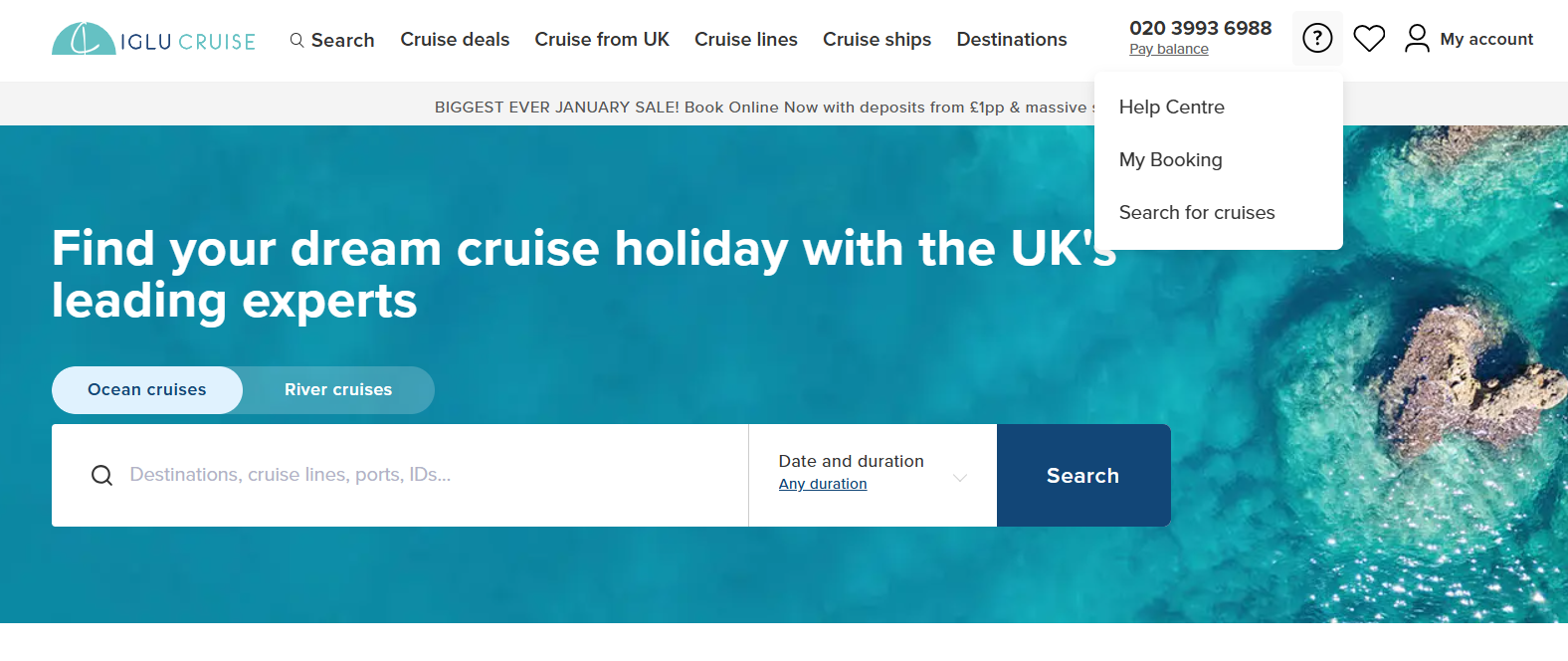Image resolution: width=1568 pixels, height=661 pixels.
Task: Click magnifier icon in destination search box
Action: coord(101,476)
